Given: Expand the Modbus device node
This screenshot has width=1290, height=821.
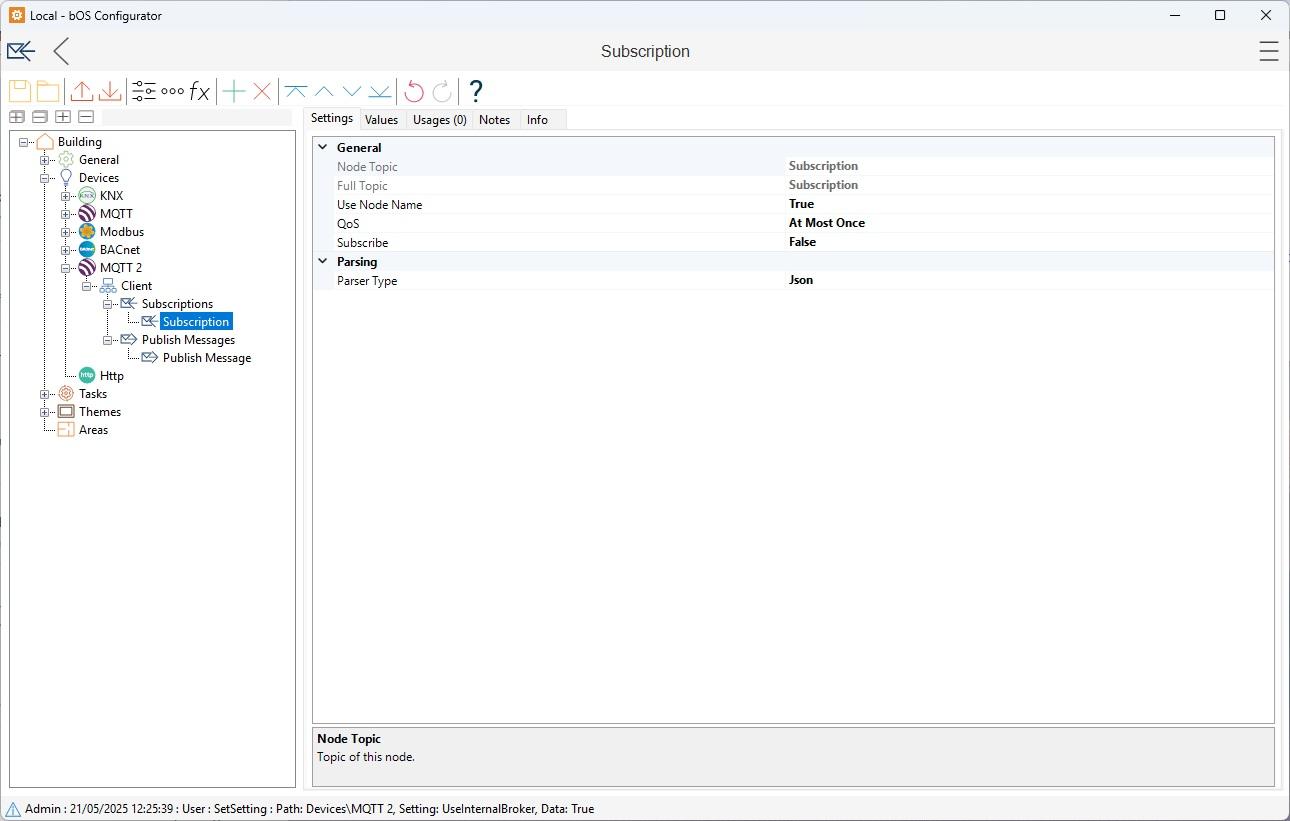Looking at the screenshot, I should tap(66, 232).
